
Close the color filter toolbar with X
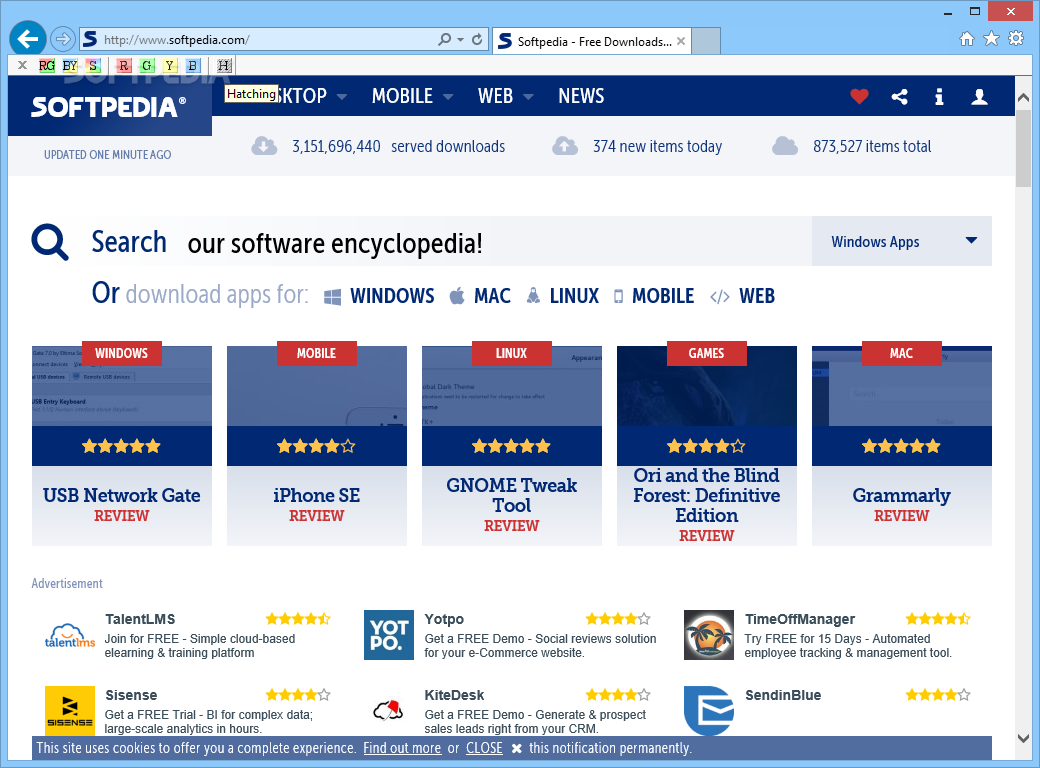tap(23, 65)
